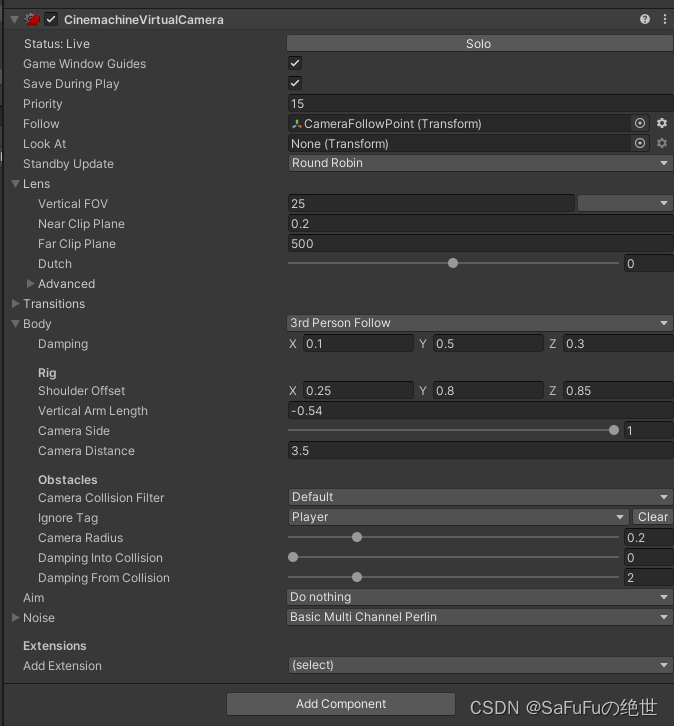
Task: Click the Shoulder Offset Y field
Action: (488, 390)
